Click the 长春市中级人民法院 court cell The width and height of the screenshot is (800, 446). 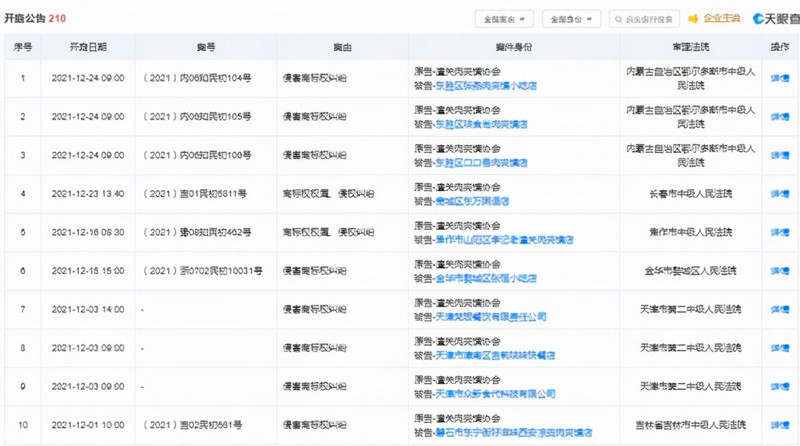tap(691, 194)
